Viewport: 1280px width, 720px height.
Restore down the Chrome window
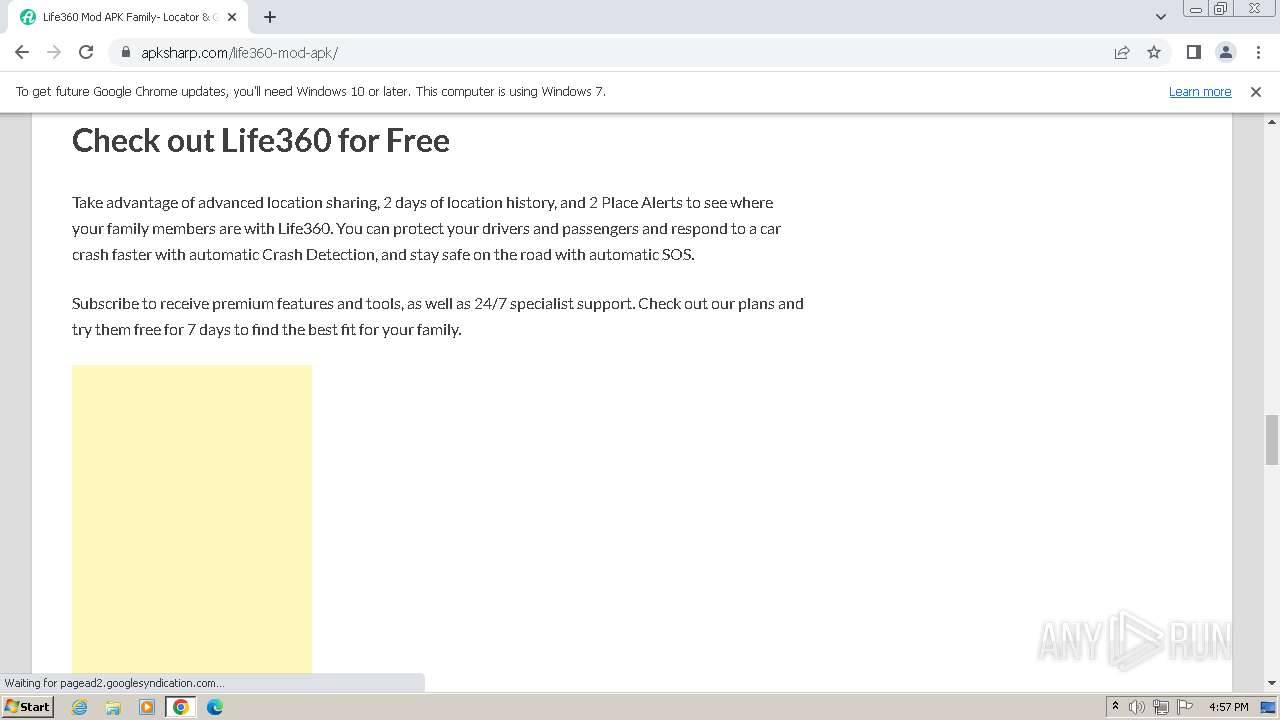tap(1221, 9)
